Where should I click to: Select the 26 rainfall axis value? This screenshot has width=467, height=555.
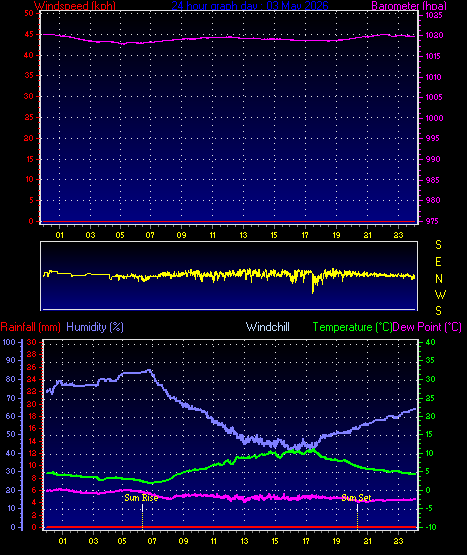(x=32, y=367)
